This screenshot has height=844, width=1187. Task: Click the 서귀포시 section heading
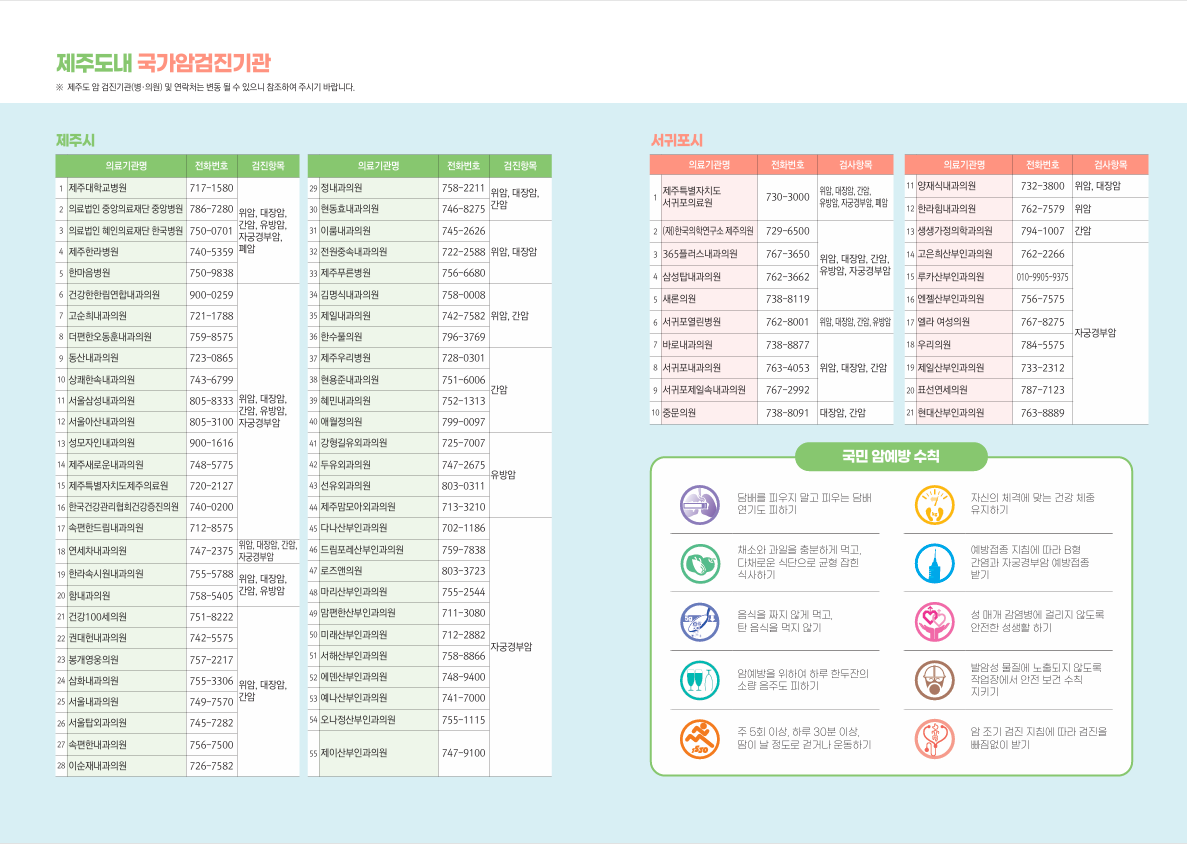pyautogui.click(x=677, y=140)
